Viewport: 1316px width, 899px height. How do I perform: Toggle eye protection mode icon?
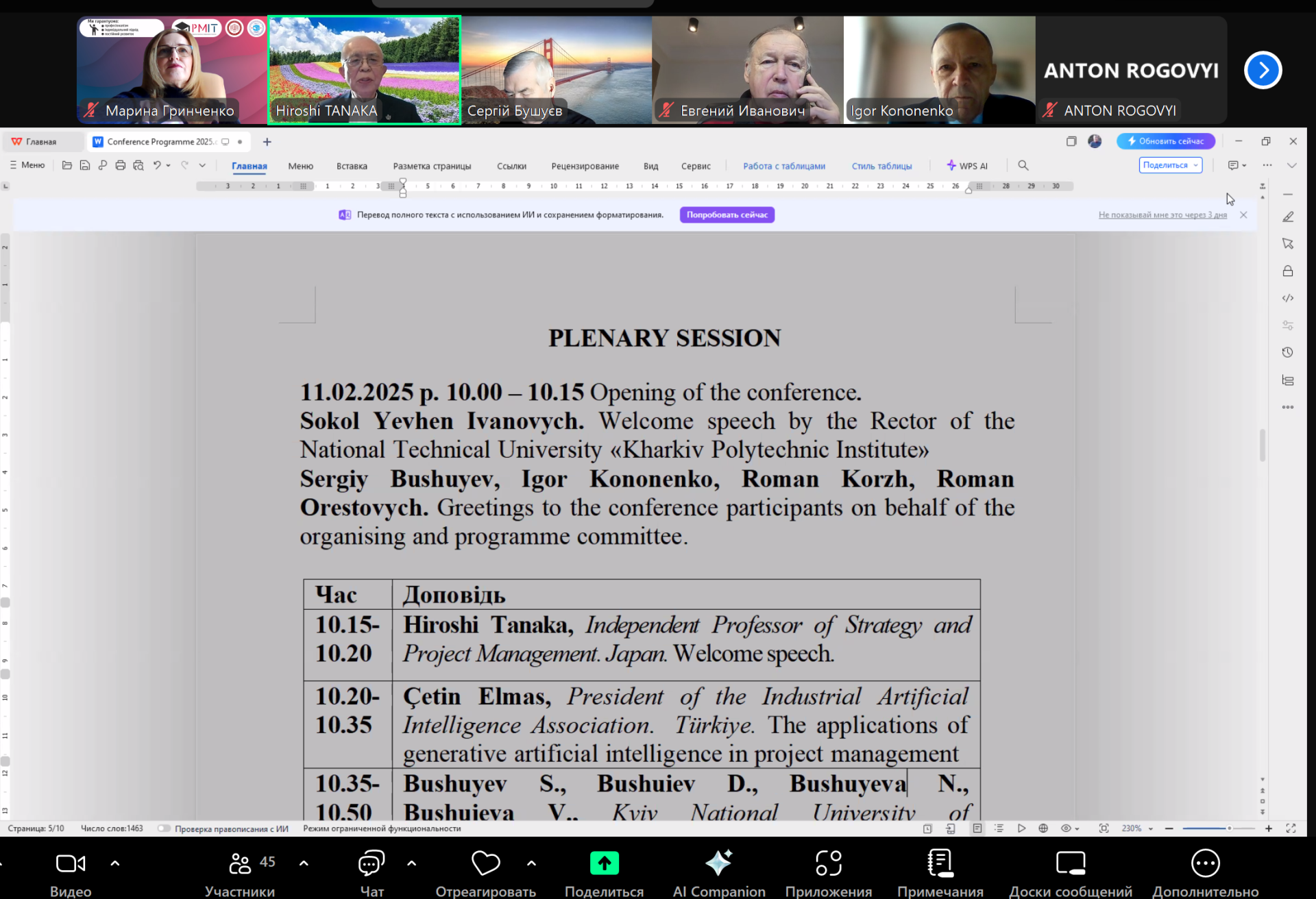pyautogui.click(x=1066, y=828)
